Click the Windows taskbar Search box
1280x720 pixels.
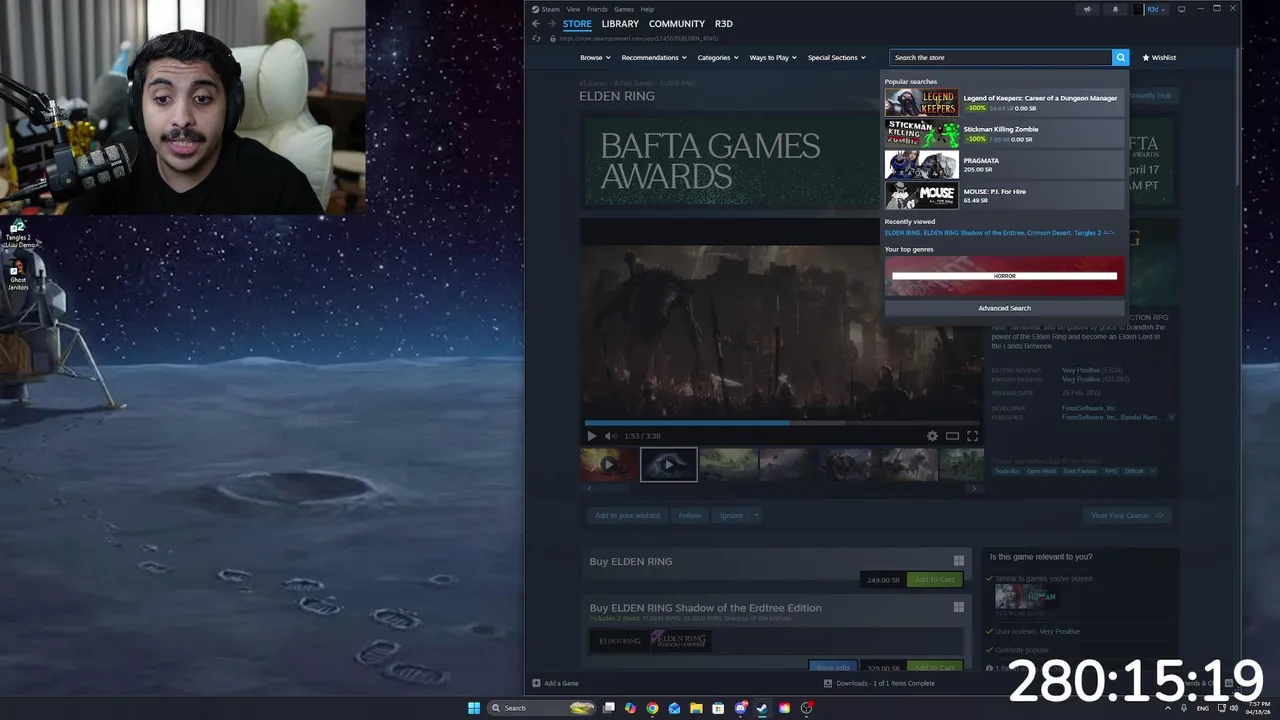[x=541, y=708]
